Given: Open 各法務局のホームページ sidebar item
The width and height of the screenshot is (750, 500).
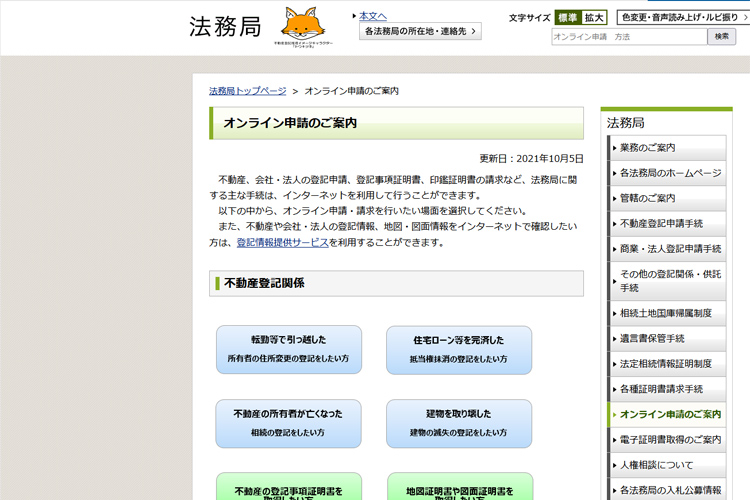Looking at the screenshot, I should click(667, 173).
